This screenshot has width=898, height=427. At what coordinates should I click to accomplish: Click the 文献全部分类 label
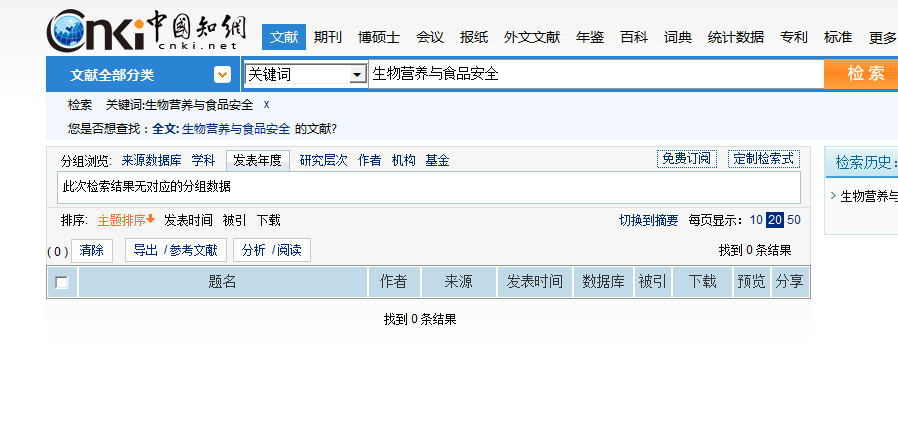[x=112, y=75]
